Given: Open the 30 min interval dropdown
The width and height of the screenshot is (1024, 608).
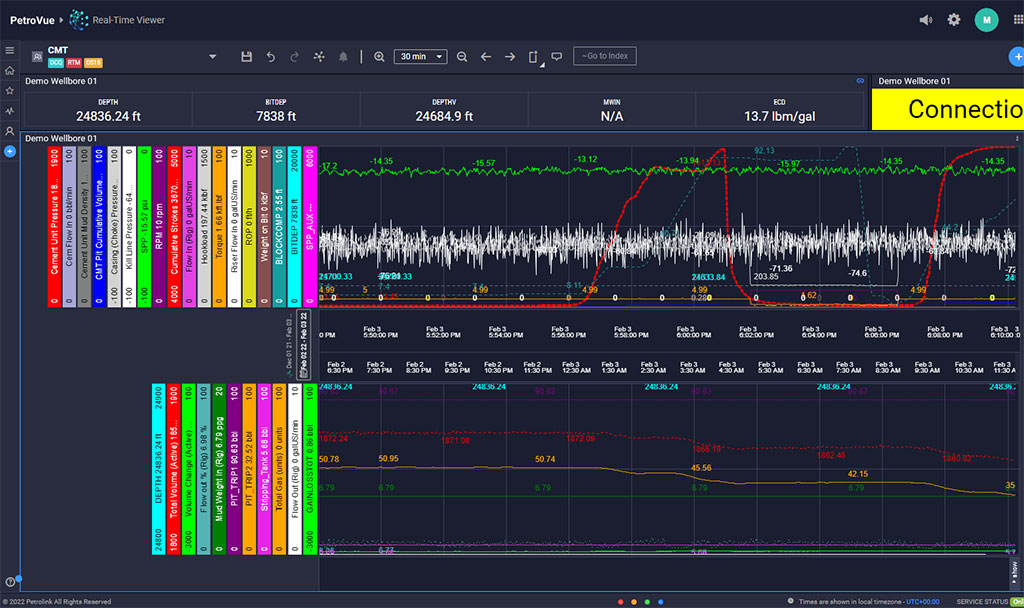Looking at the screenshot, I should coord(420,57).
